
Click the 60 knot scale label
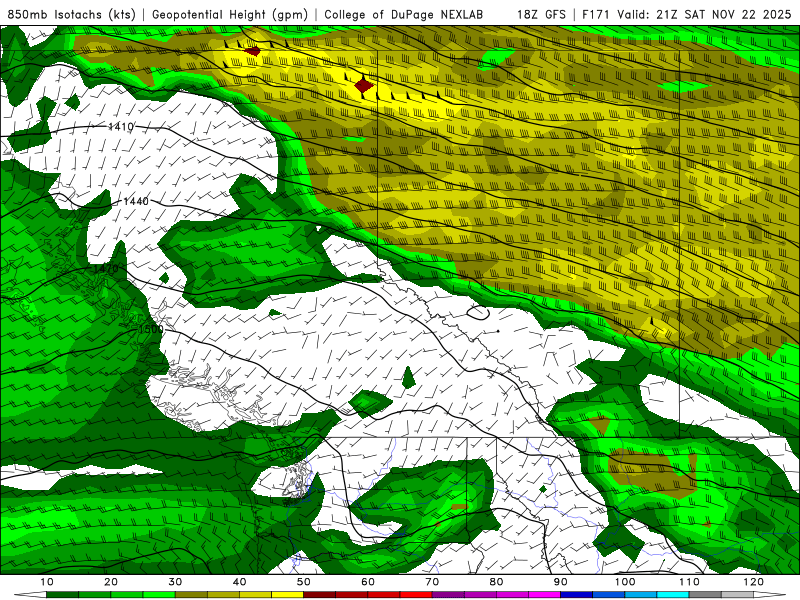[x=368, y=582]
